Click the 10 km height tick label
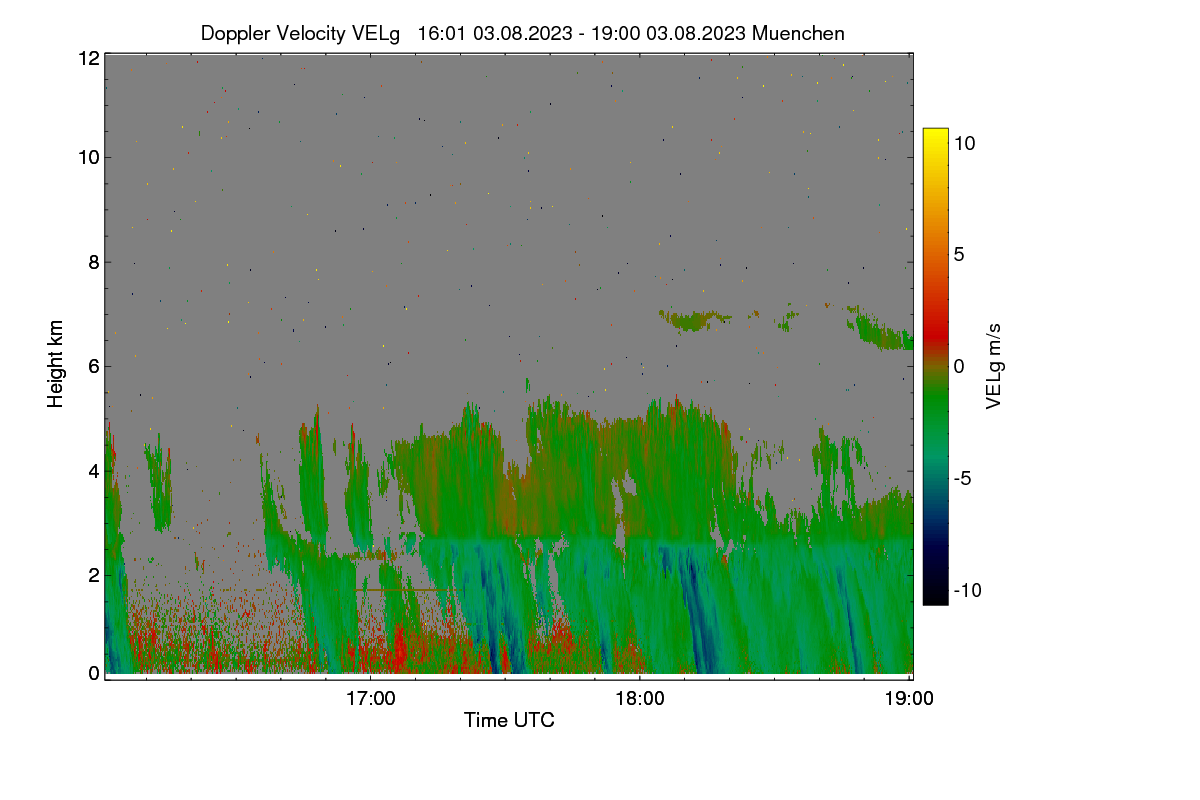This screenshot has width=1200, height=800. click(89, 157)
